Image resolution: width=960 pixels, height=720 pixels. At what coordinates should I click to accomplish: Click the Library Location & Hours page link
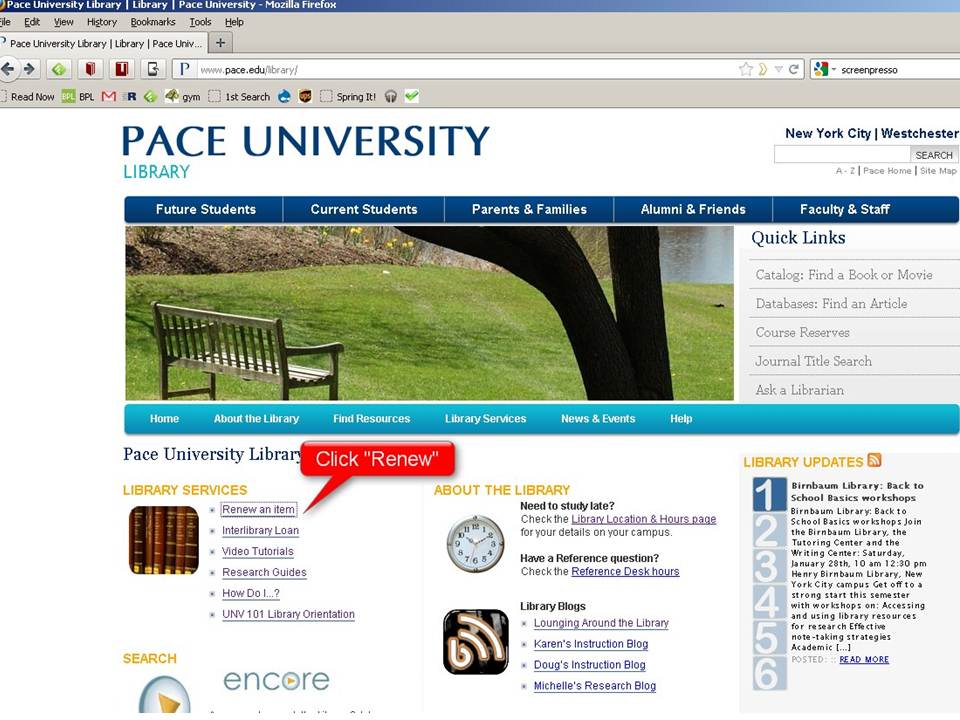point(643,519)
